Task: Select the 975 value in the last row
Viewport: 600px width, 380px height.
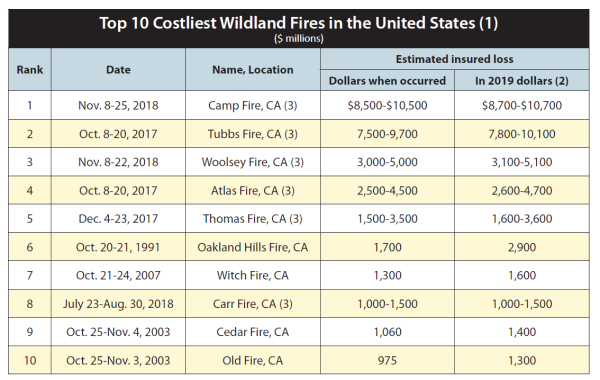Action: pos(387,360)
